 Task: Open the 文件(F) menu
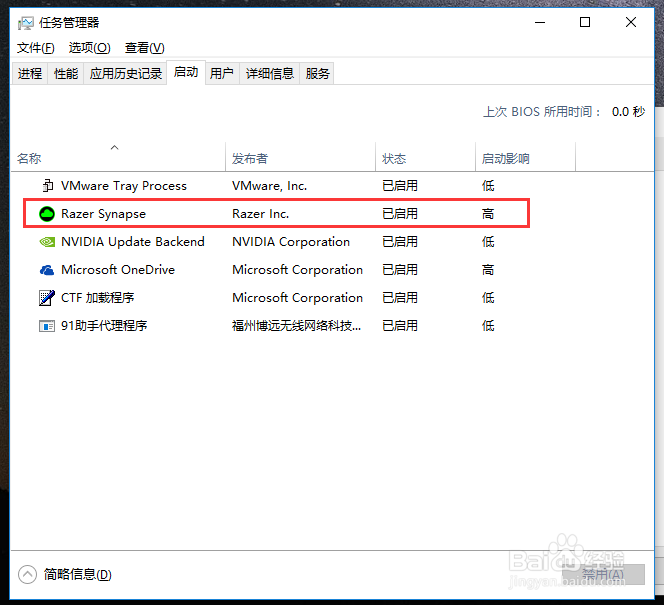pyautogui.click(x=36, y=48)
